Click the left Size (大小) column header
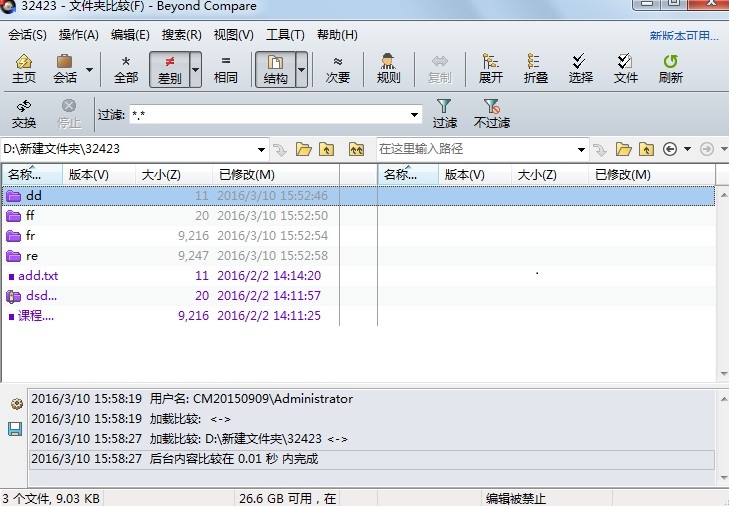 click(160, 175)
